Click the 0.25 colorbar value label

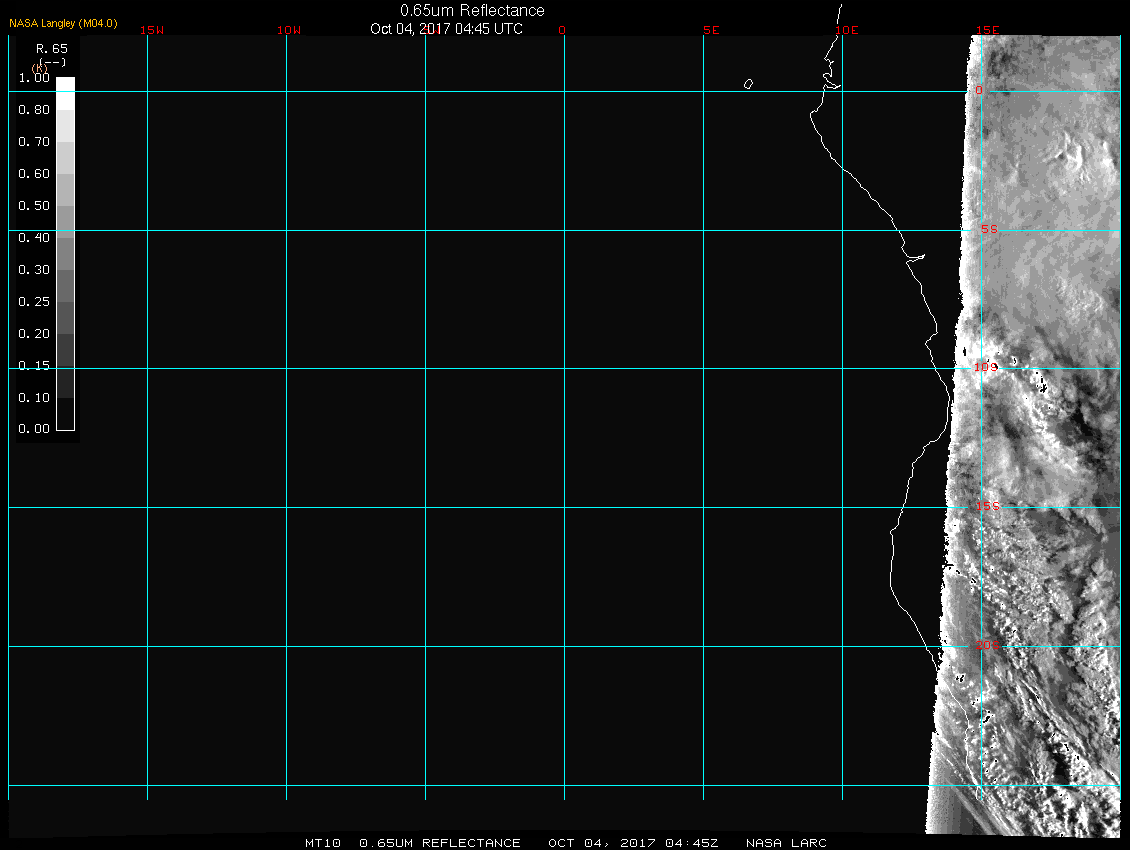34,301
